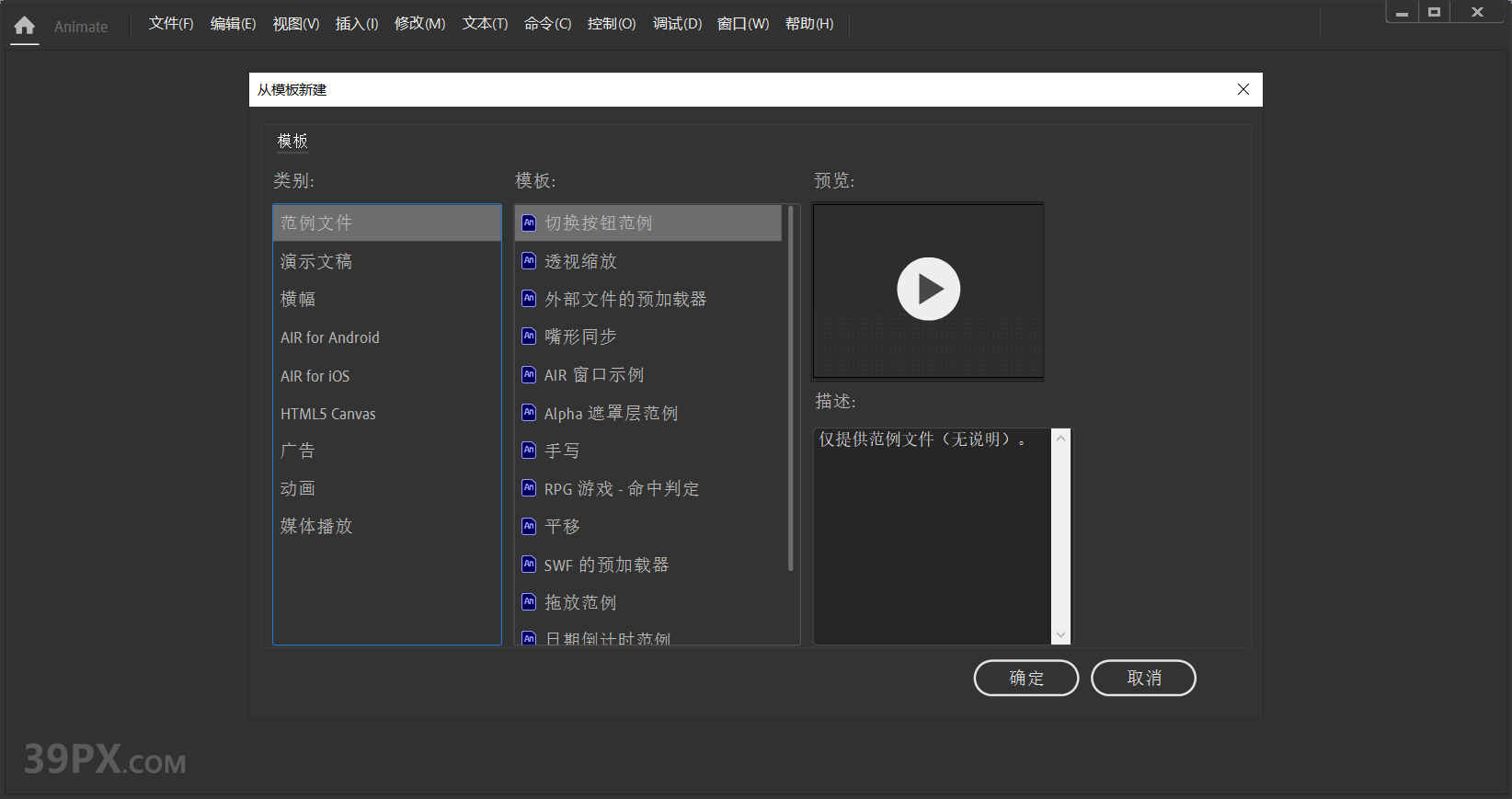Play the template preview video
The image size is (1512, 799).
pyautogui.click(x=928, y=289)
